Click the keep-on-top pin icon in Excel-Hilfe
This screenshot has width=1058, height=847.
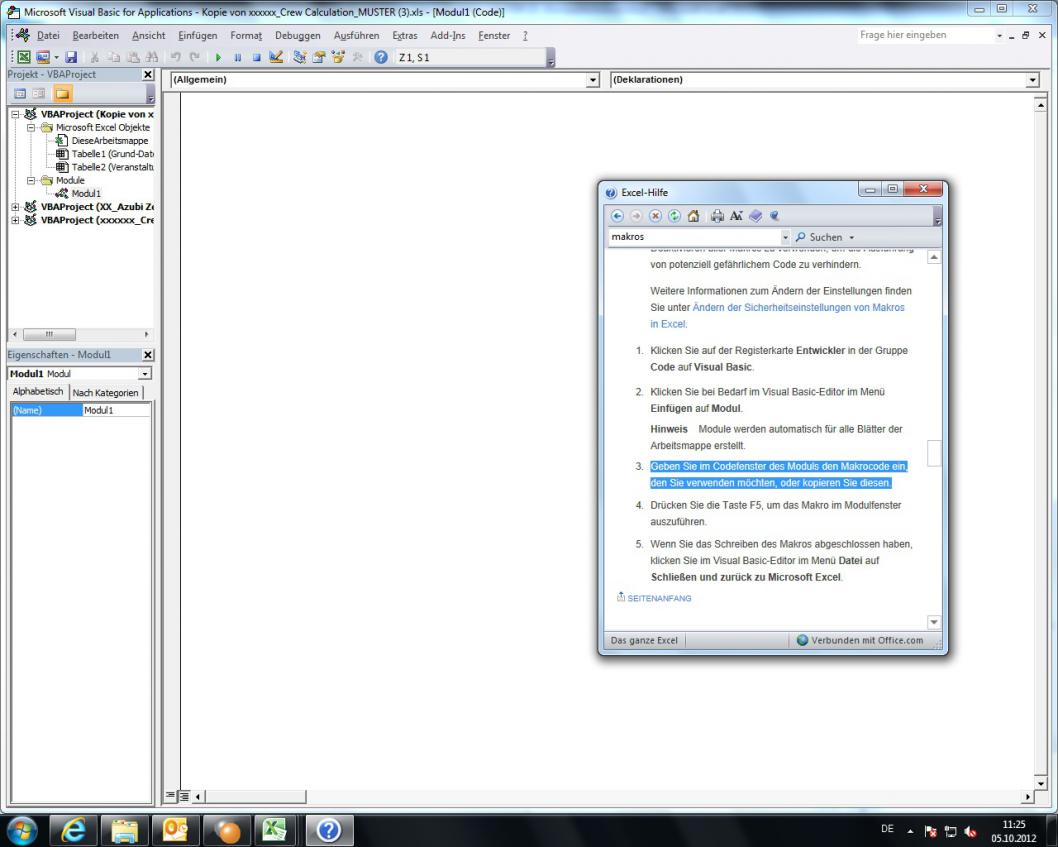pos(774,216)
